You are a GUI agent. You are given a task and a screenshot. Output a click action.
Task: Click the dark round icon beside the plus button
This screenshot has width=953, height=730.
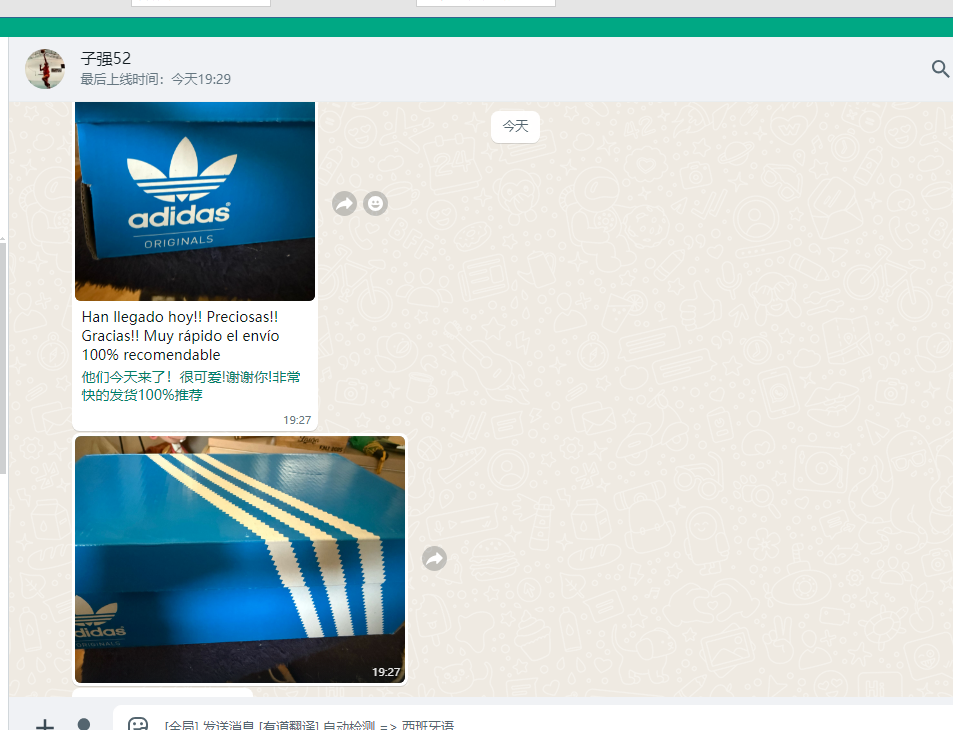(x=84, y=724)
